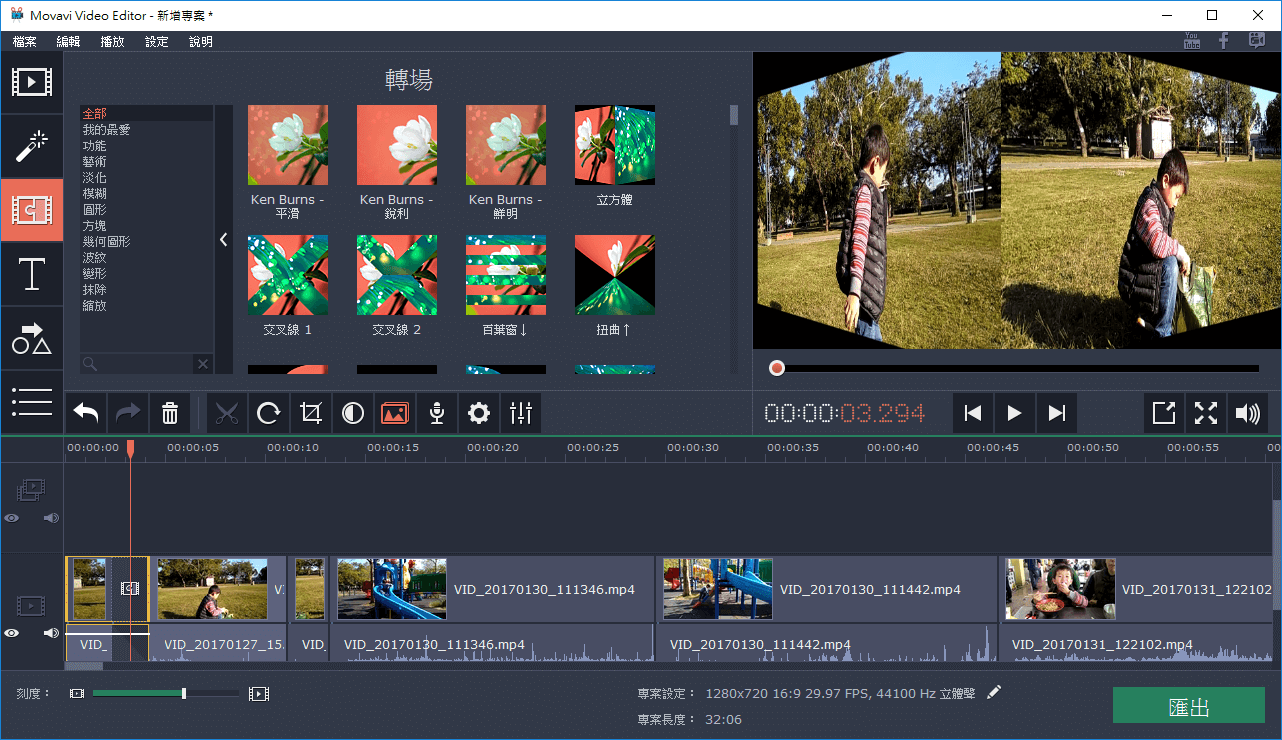Image resolution: width=1282 pixels, height=740 pixels.
Task: Mute the main video track audio
Action: 50,632
